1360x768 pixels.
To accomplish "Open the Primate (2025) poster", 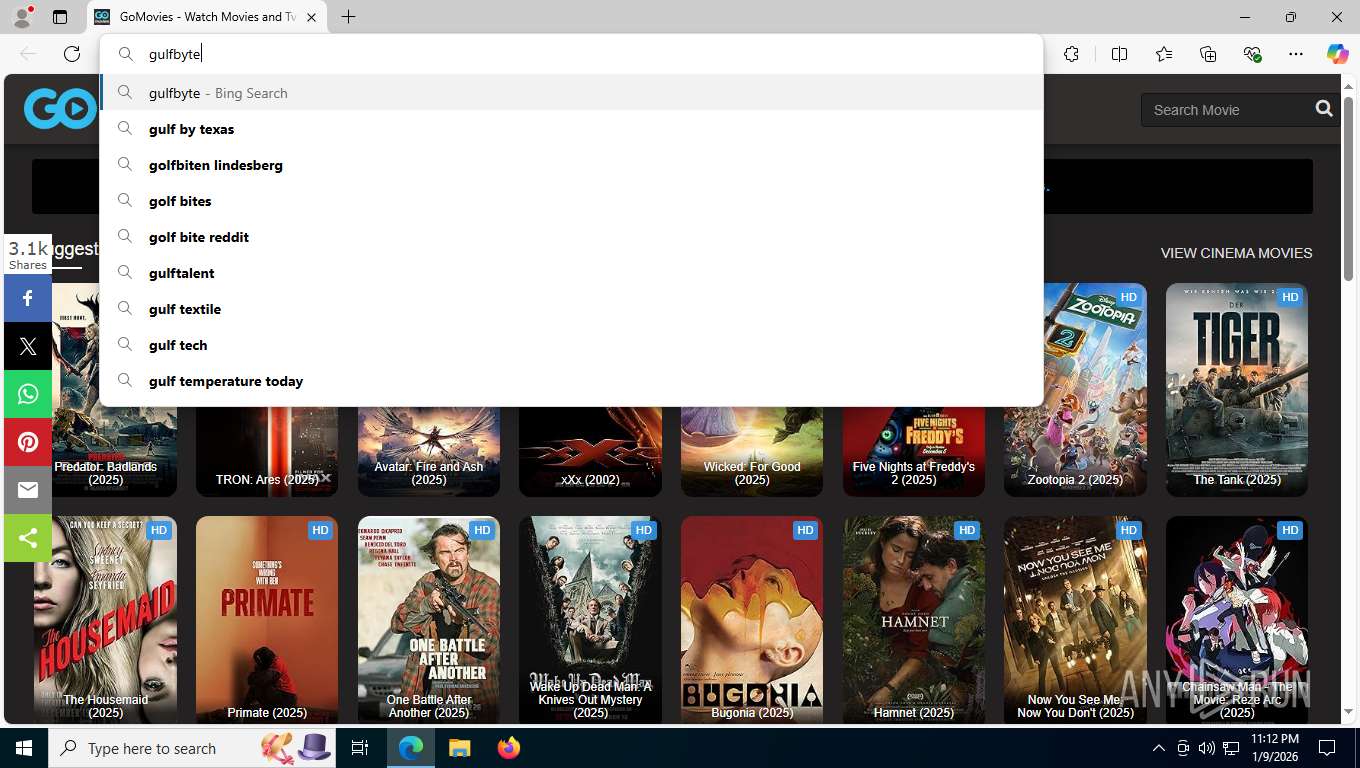I will (267, 620).
